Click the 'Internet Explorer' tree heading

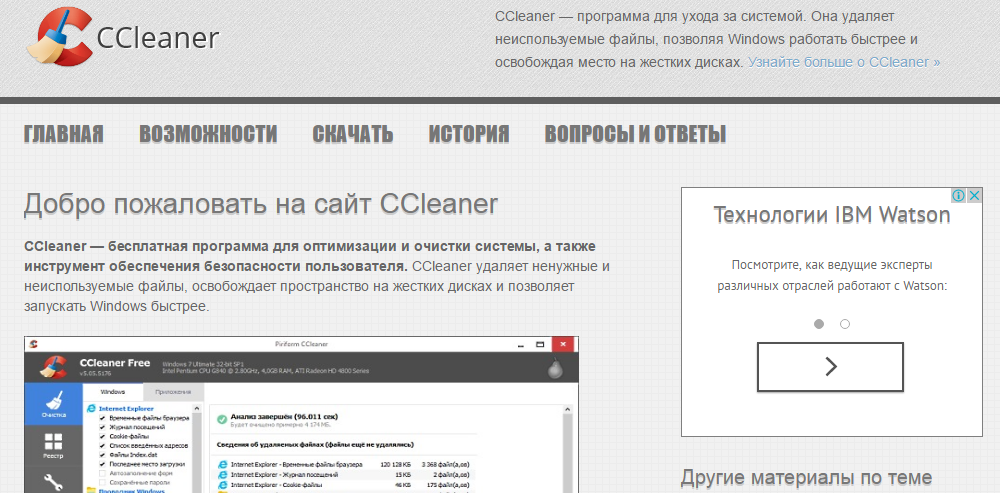(126, 408)
